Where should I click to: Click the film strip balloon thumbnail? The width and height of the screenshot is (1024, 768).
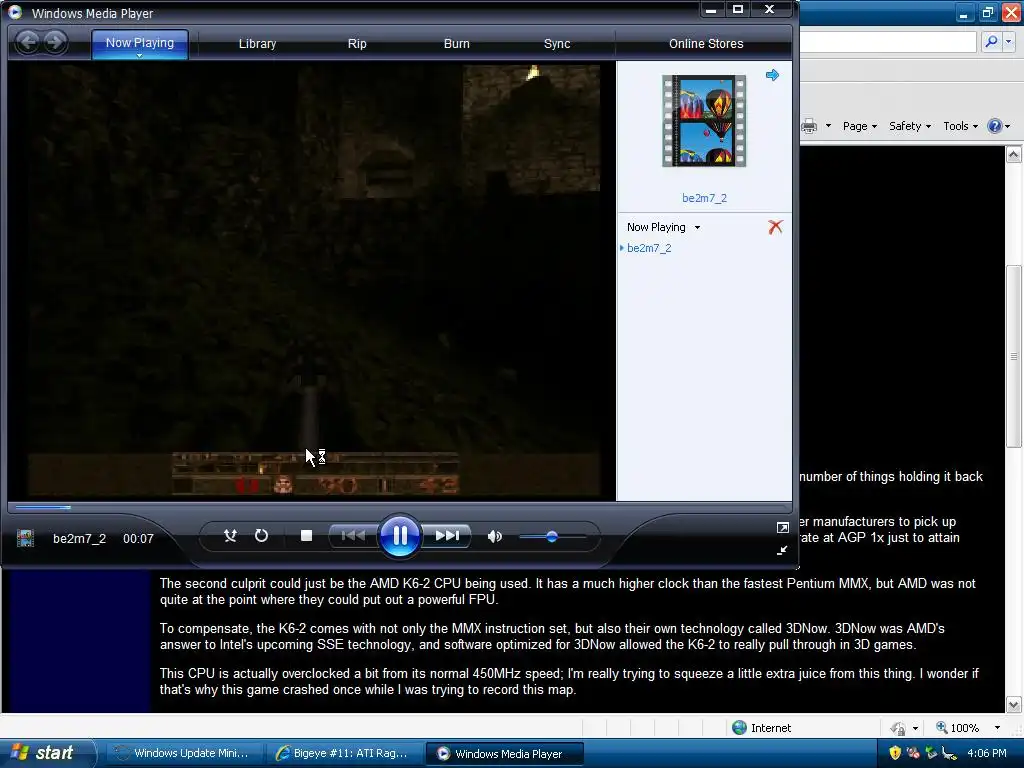[x=704, y=121]
